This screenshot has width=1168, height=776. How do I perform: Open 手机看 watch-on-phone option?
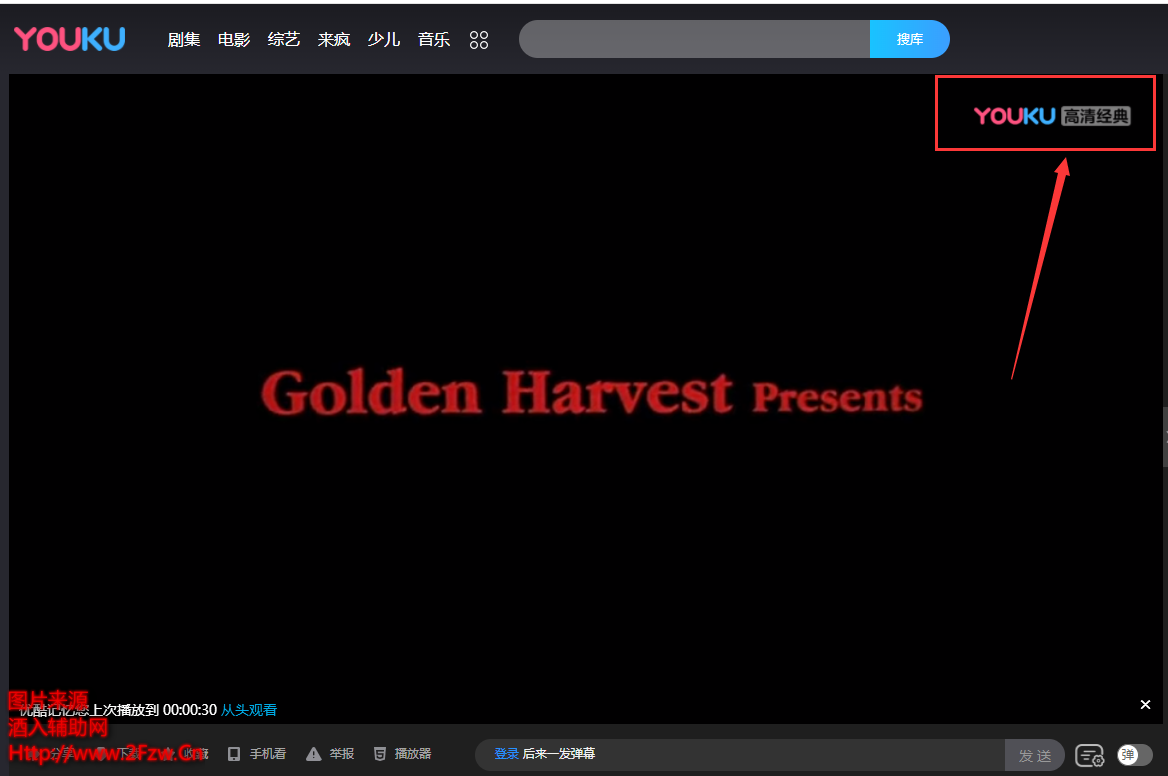click(x=257, y=754)
